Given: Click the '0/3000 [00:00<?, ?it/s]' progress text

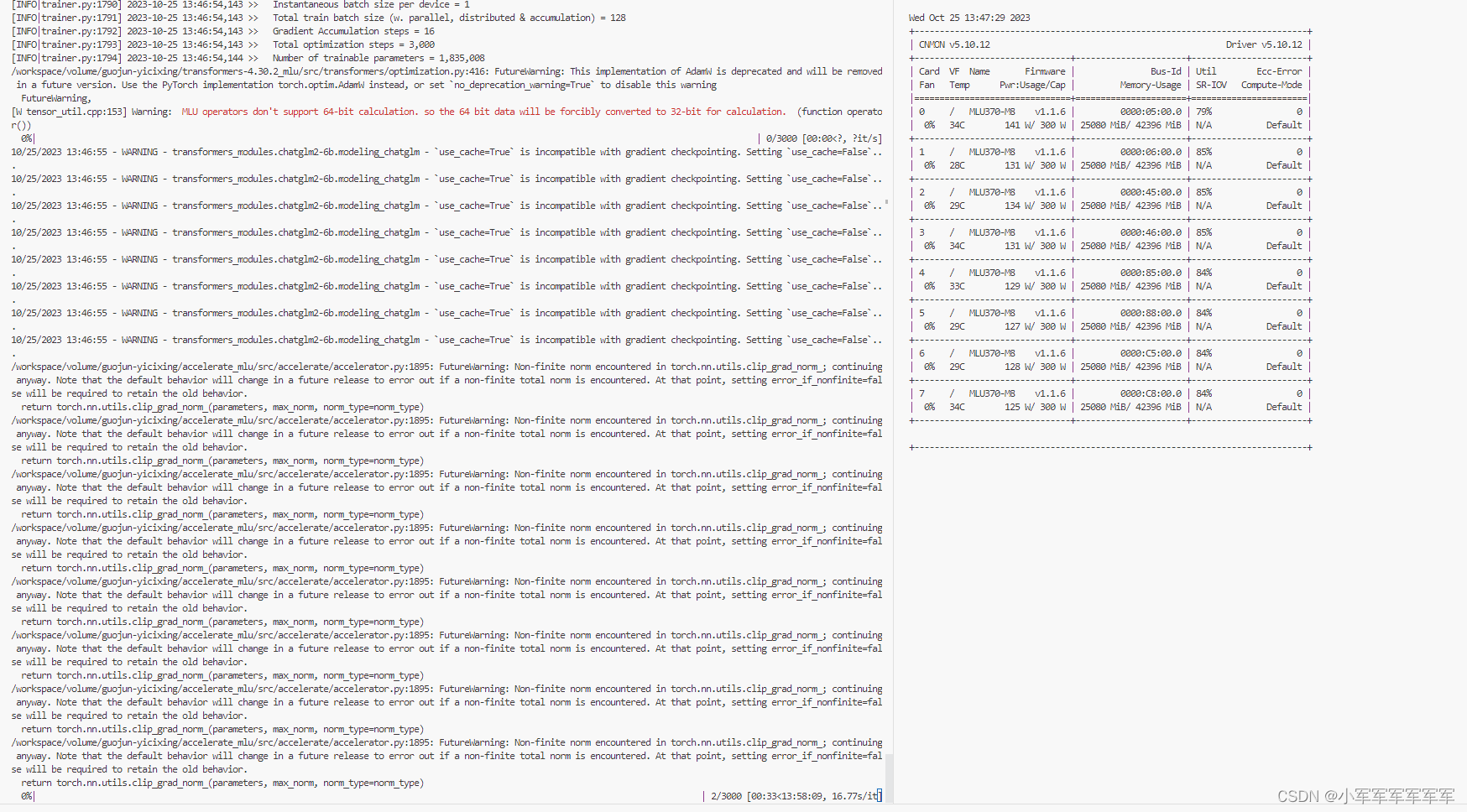Looking at the screenshot, I should (x=823, y=138).
